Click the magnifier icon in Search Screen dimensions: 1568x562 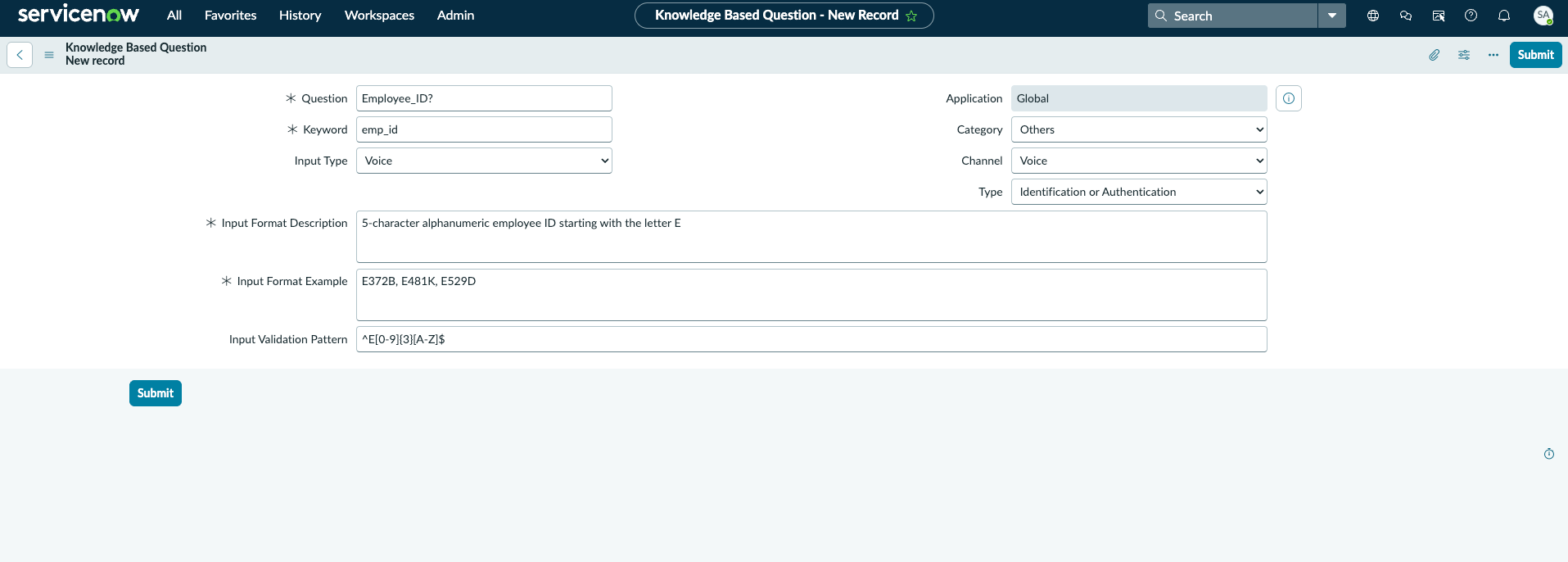1161,16
